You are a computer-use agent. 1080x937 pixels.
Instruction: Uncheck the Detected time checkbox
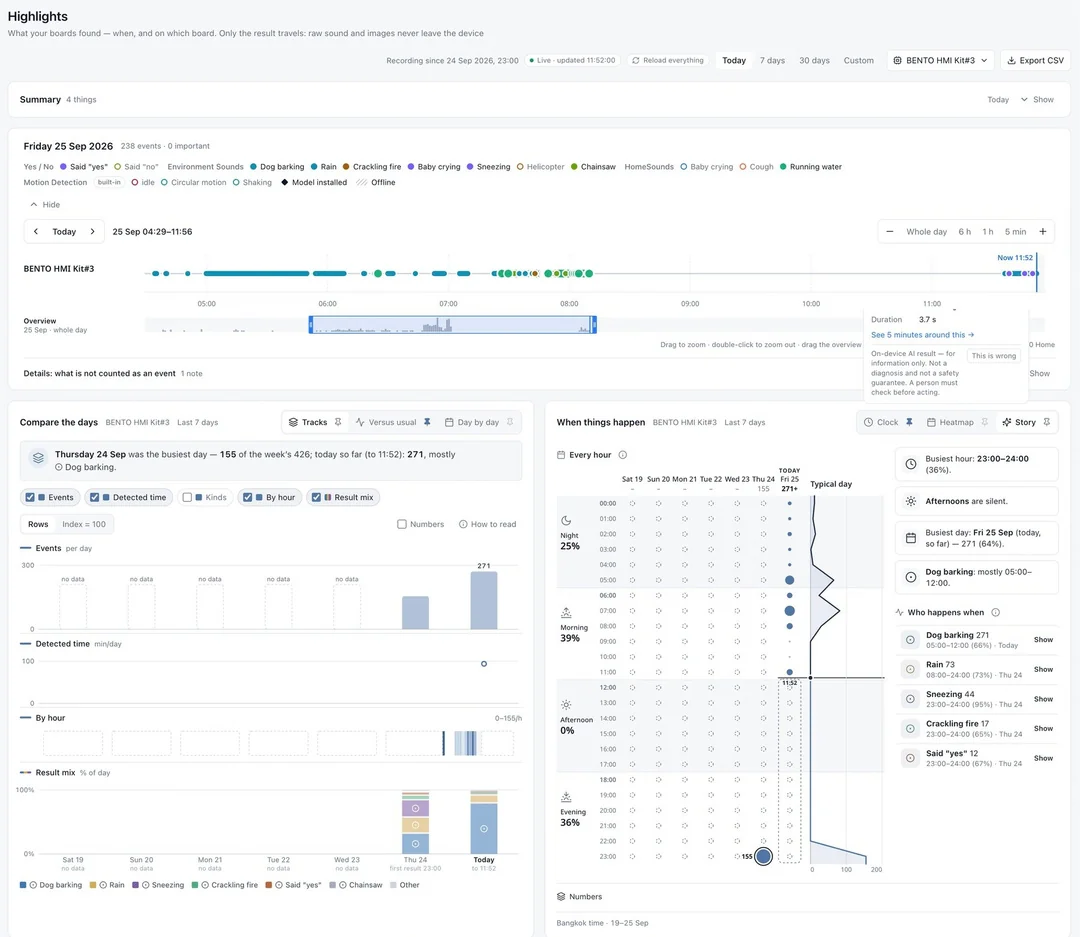[95, 497]
